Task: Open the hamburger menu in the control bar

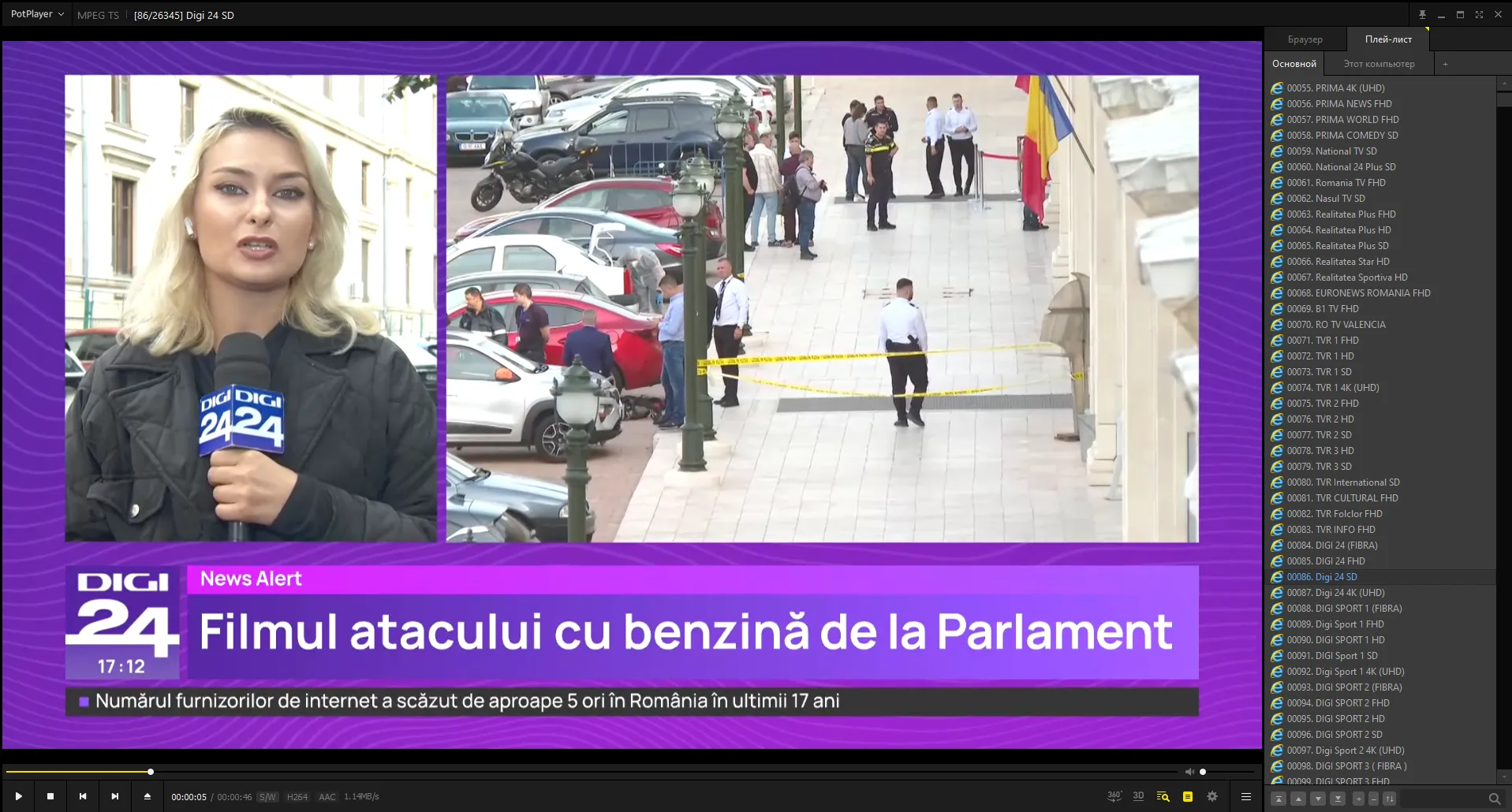Action: [1246, 796]
